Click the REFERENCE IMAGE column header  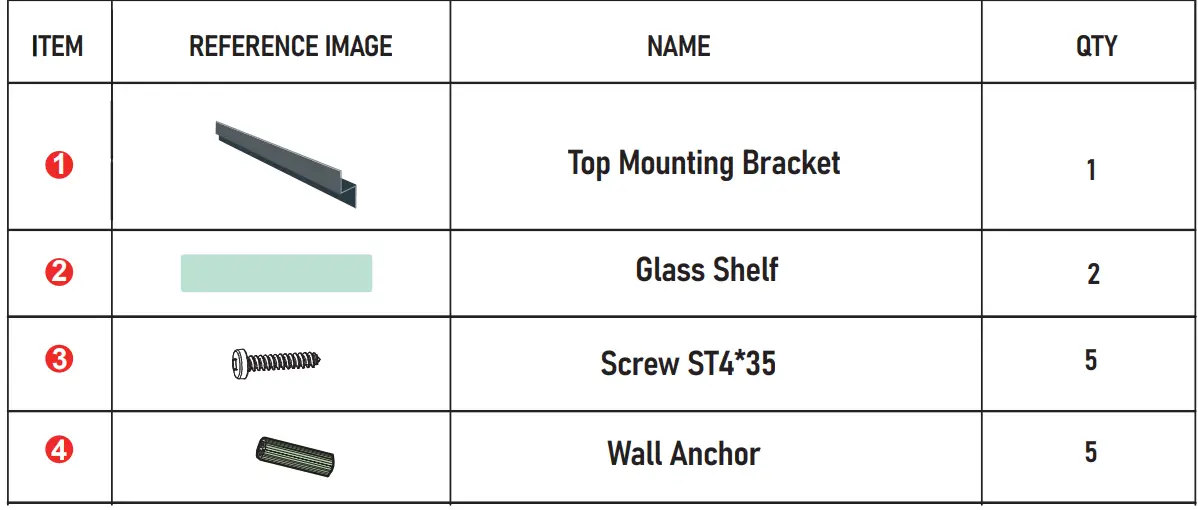(291, 46)
